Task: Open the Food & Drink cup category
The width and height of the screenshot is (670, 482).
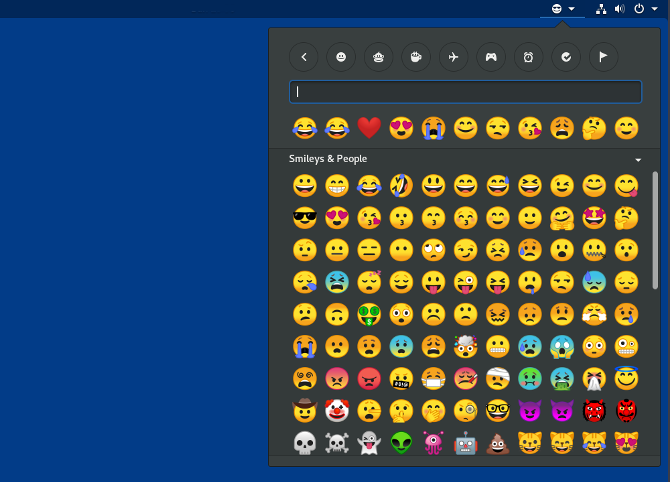Action: 415,58
